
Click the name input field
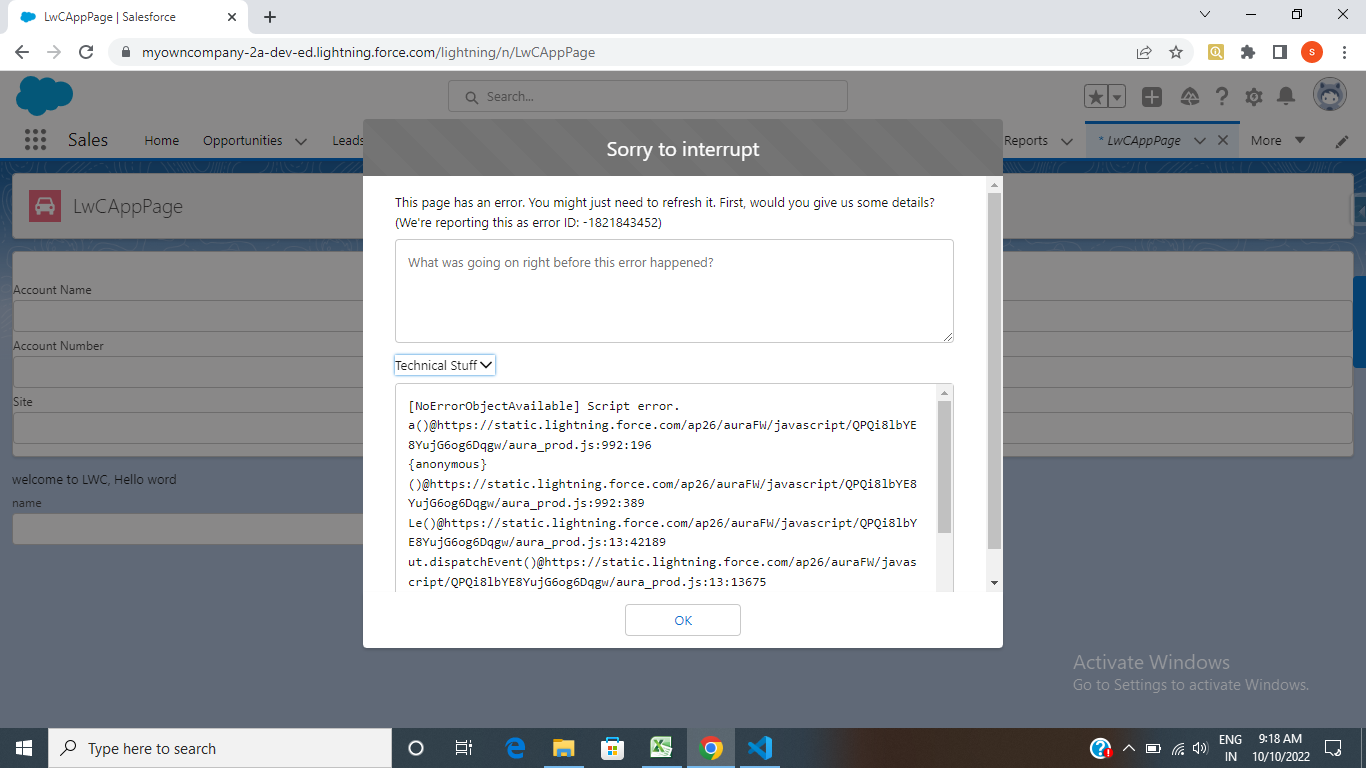click(188, 529)
